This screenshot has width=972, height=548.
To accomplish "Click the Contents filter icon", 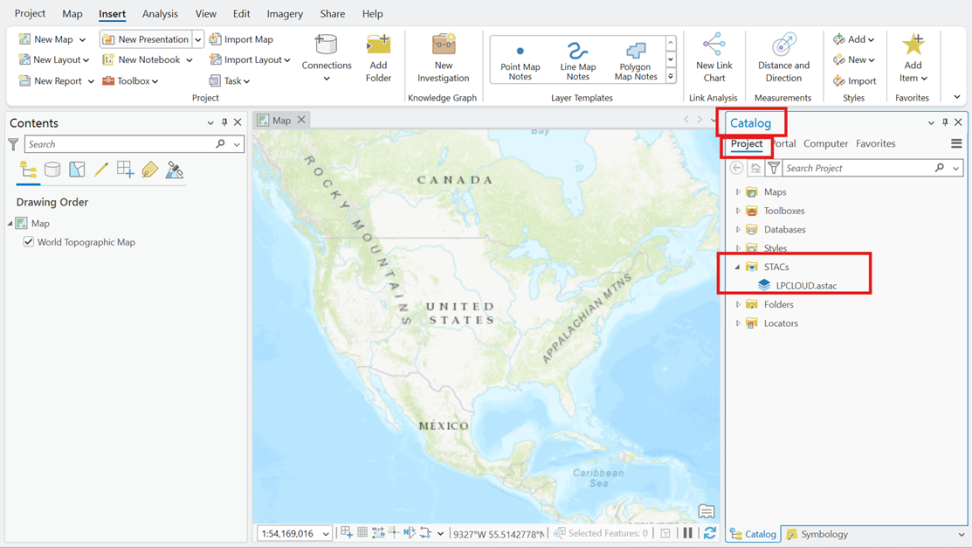I will tap(13, 144).
